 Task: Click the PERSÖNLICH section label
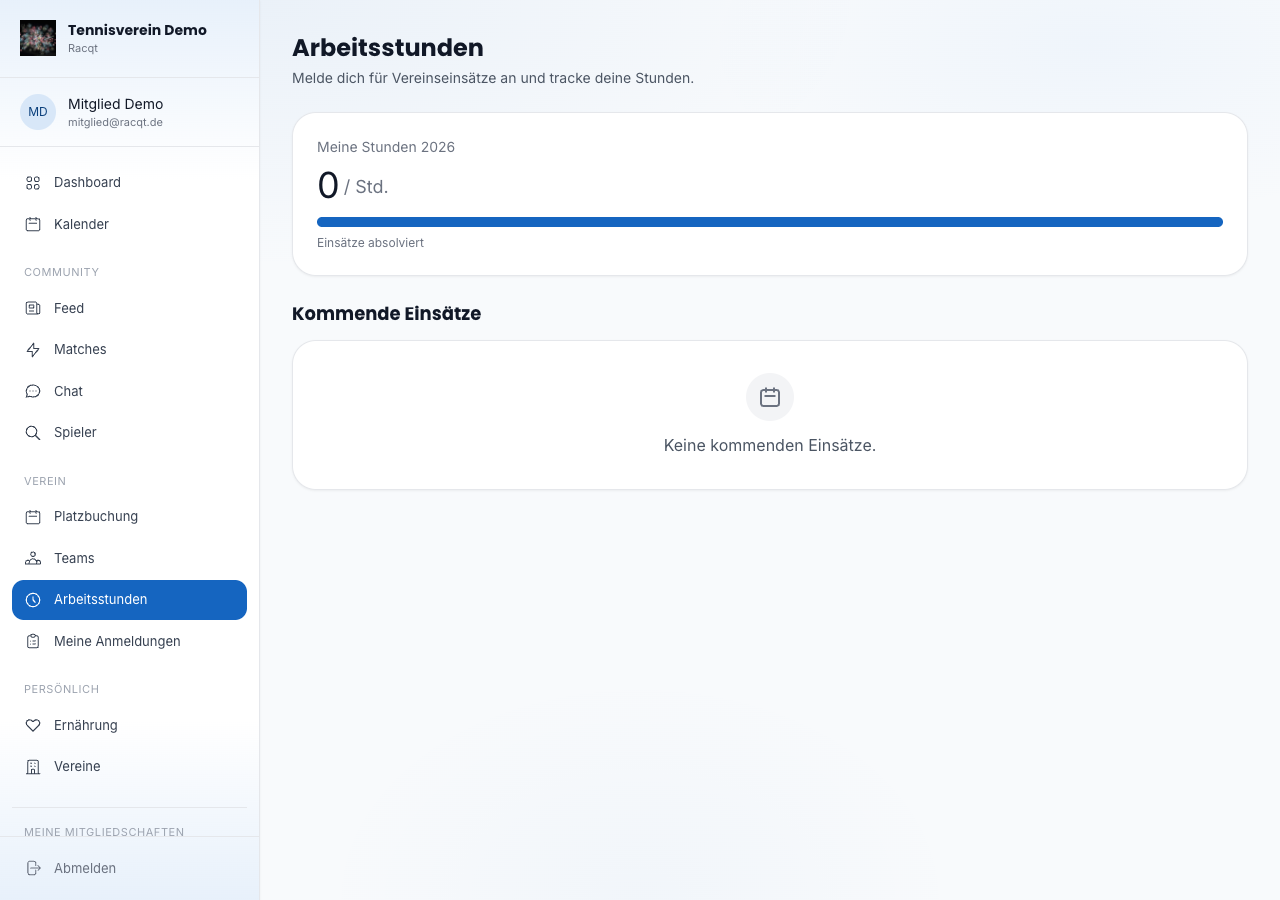pyautogui.click(x=61, y=689)
